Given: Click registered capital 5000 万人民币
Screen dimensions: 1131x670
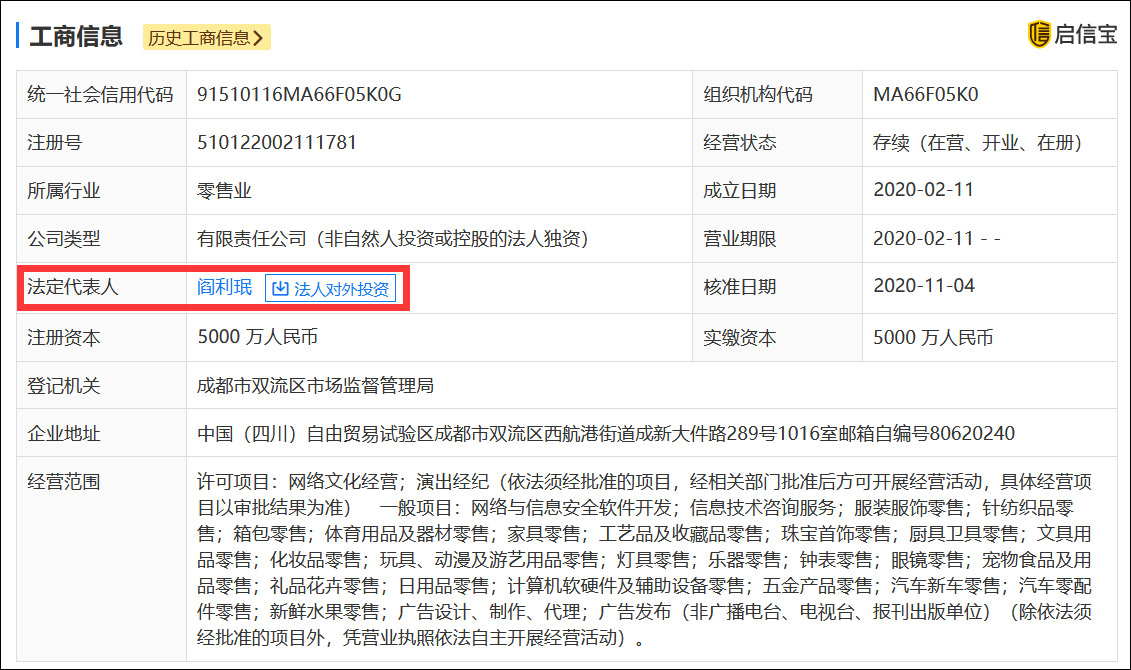Looking at the screenshot, I should (258, 337).
